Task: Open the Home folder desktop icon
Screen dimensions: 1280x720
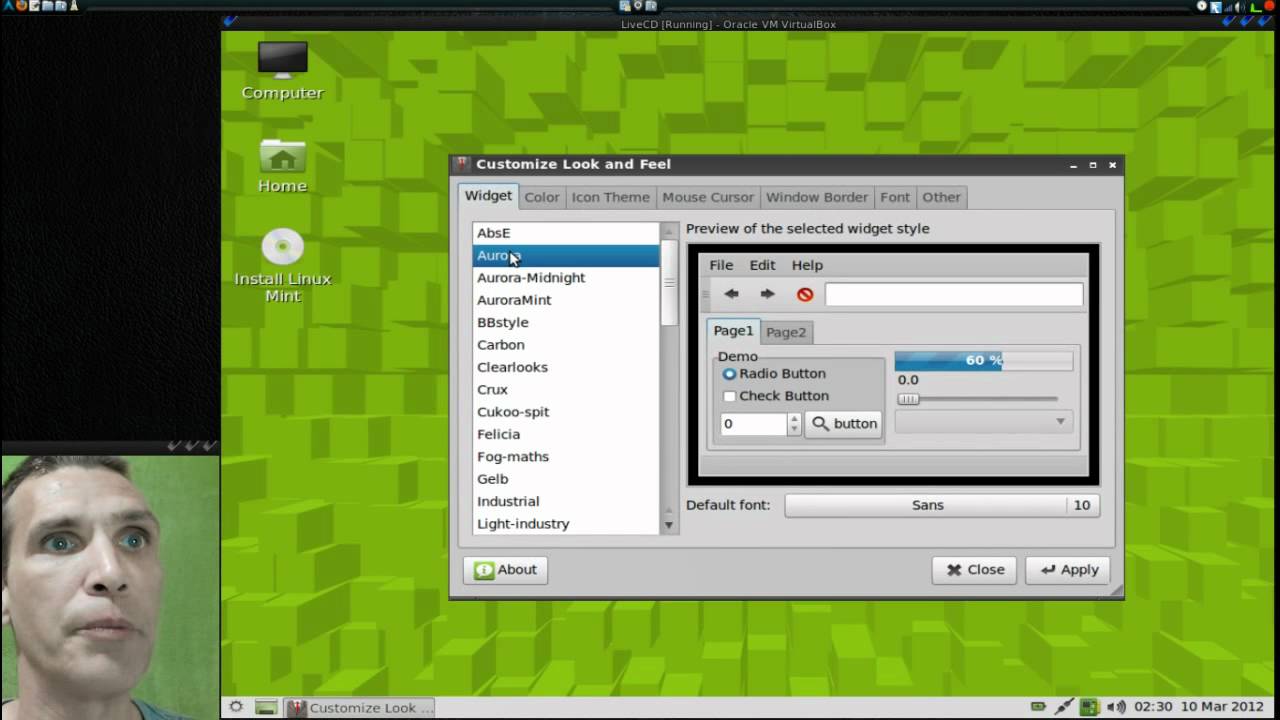Action: [282, 166]
